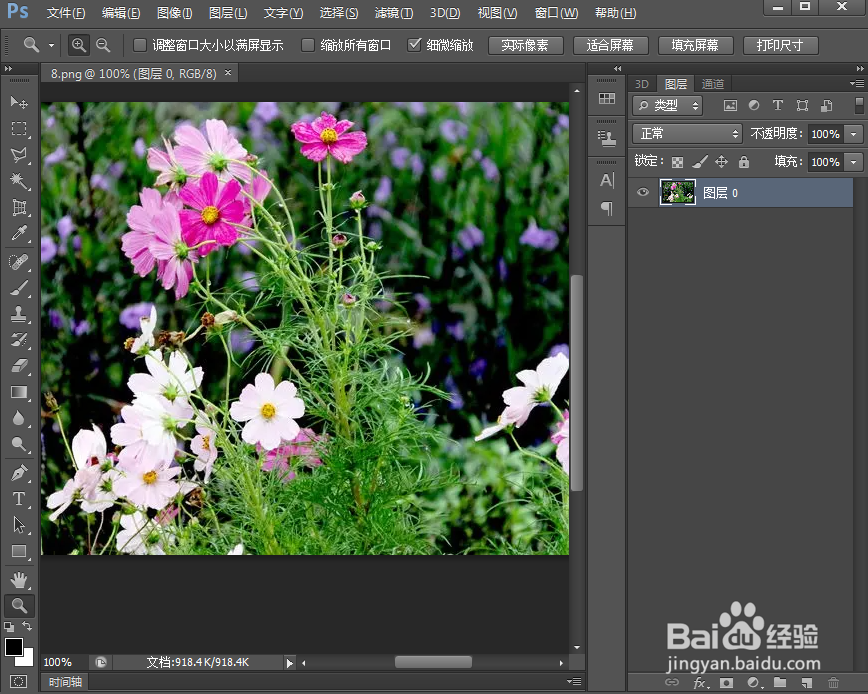This screenshot has height=694, width=868.
Task: Toggle lock transparent pixels
Action: 677,162
